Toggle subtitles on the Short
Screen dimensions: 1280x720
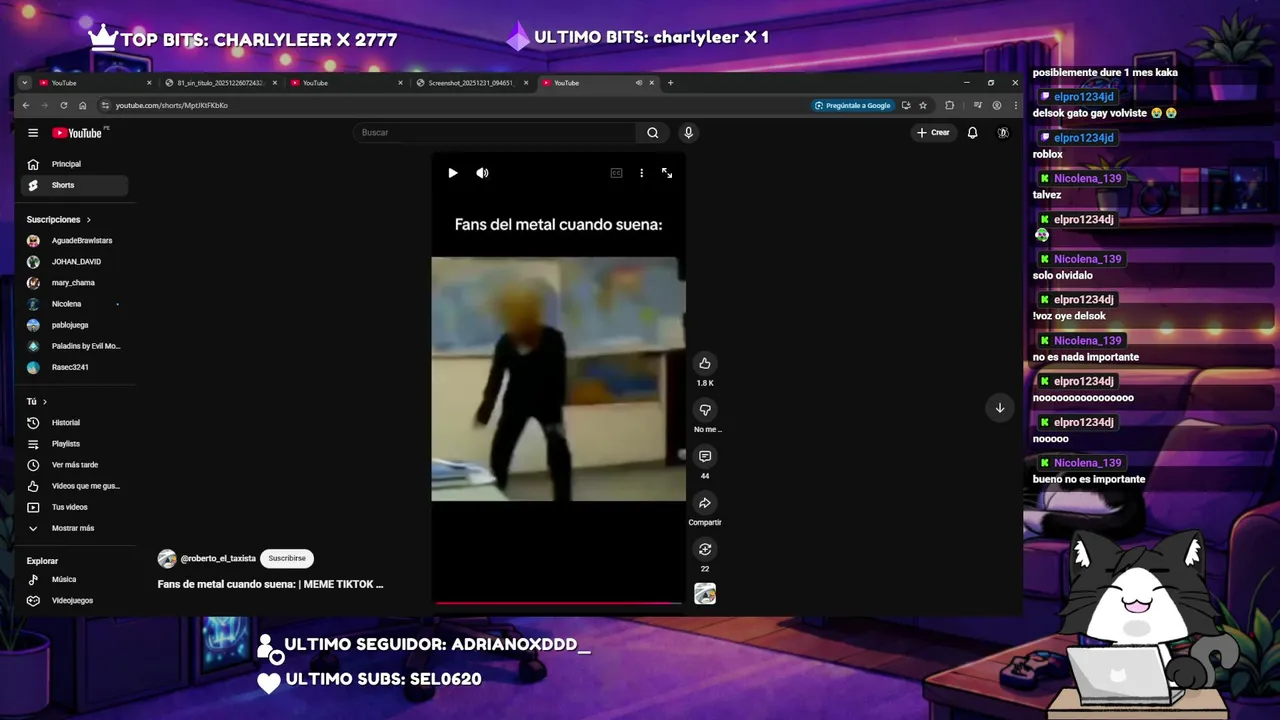click(x=616, y=173)
